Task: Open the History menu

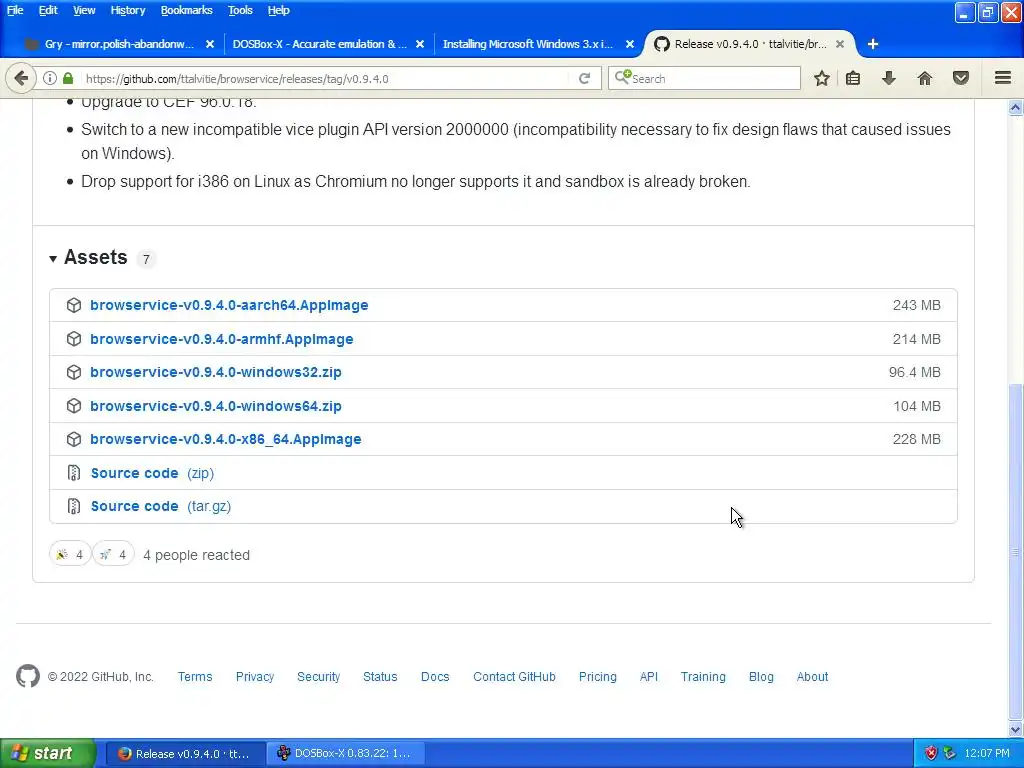Action: coord(127,10)
